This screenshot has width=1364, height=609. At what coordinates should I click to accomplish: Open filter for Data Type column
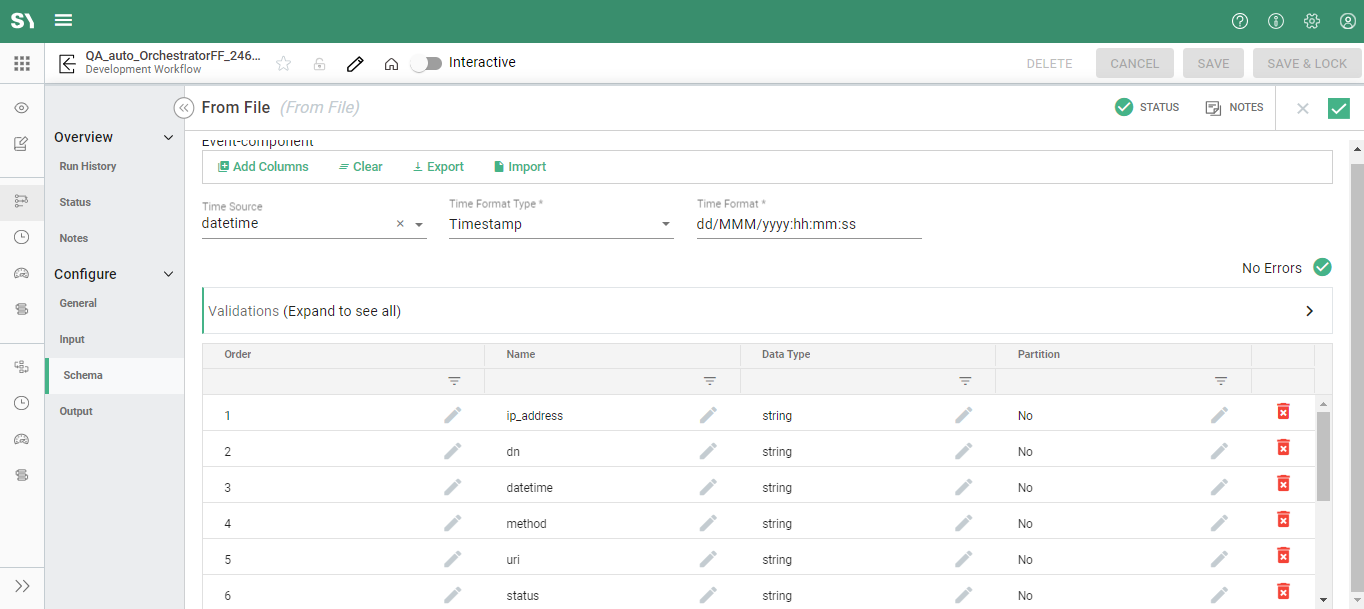coord(966,381)
